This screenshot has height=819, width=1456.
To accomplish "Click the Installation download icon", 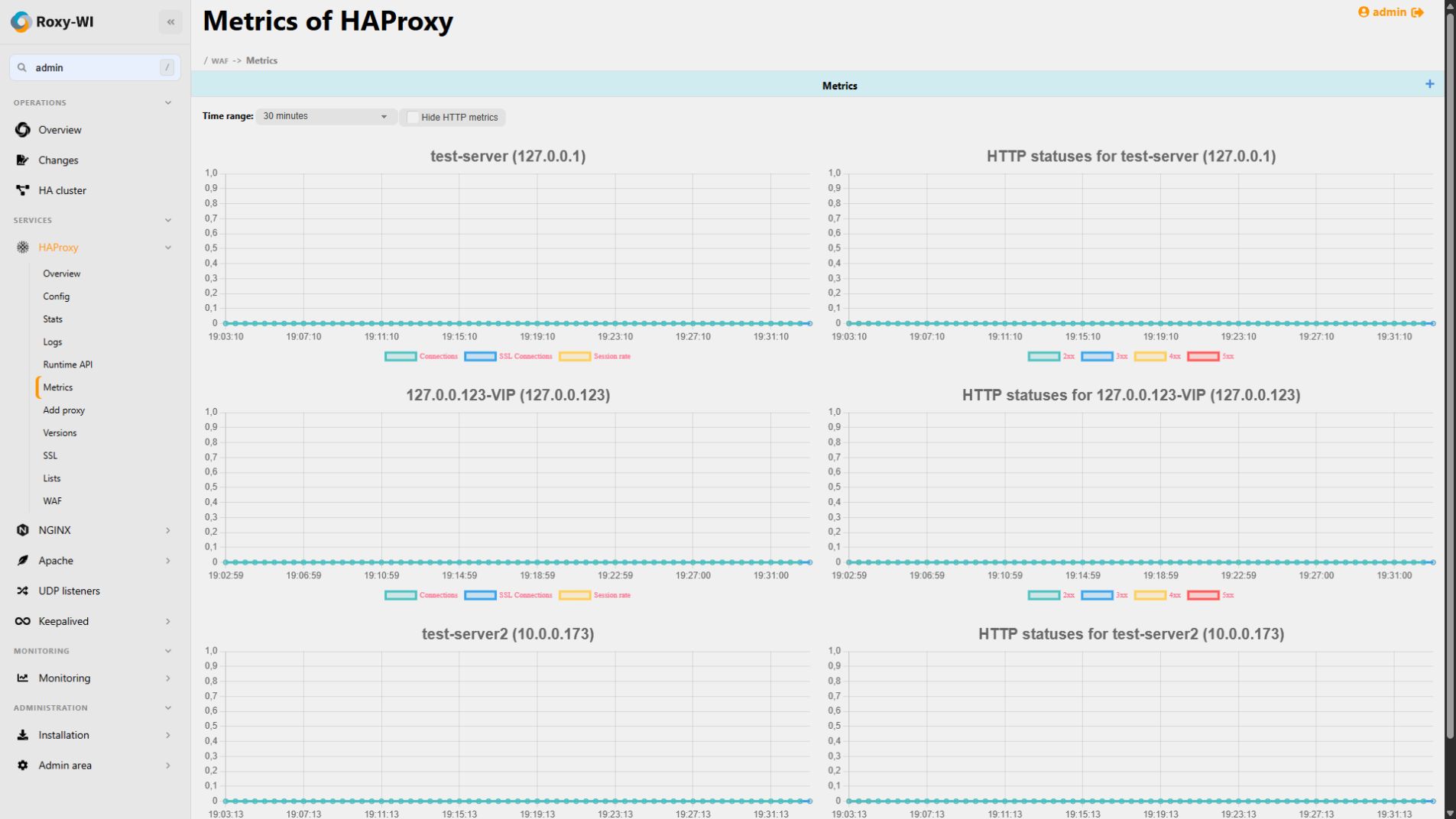I will (x=23, y=735).
